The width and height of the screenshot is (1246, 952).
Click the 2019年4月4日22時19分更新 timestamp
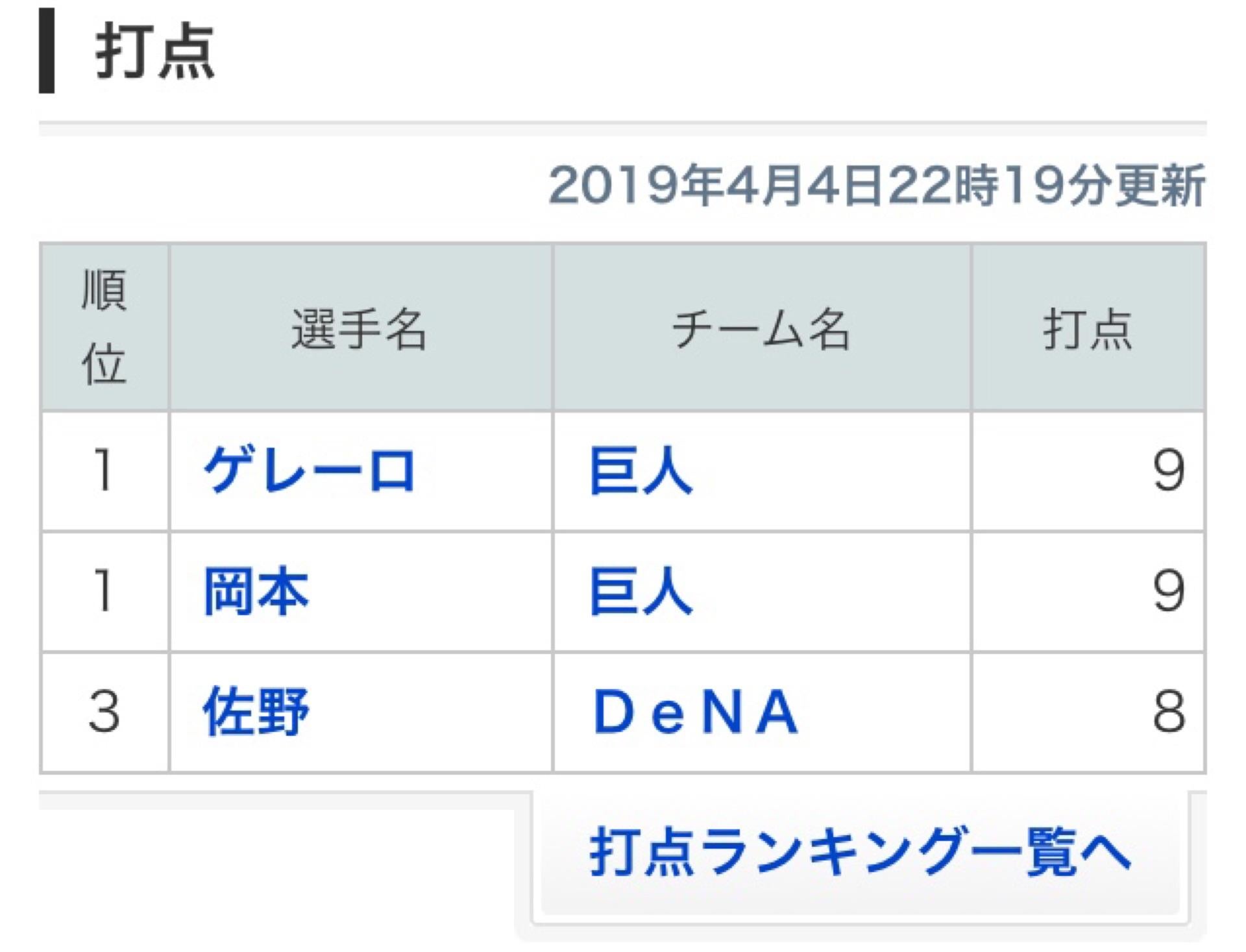[877, 186]
